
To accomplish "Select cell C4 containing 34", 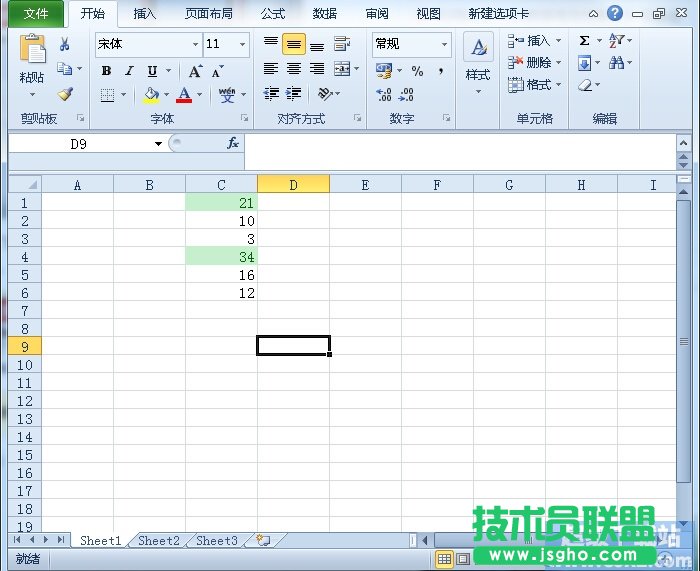I will point(221,257).
